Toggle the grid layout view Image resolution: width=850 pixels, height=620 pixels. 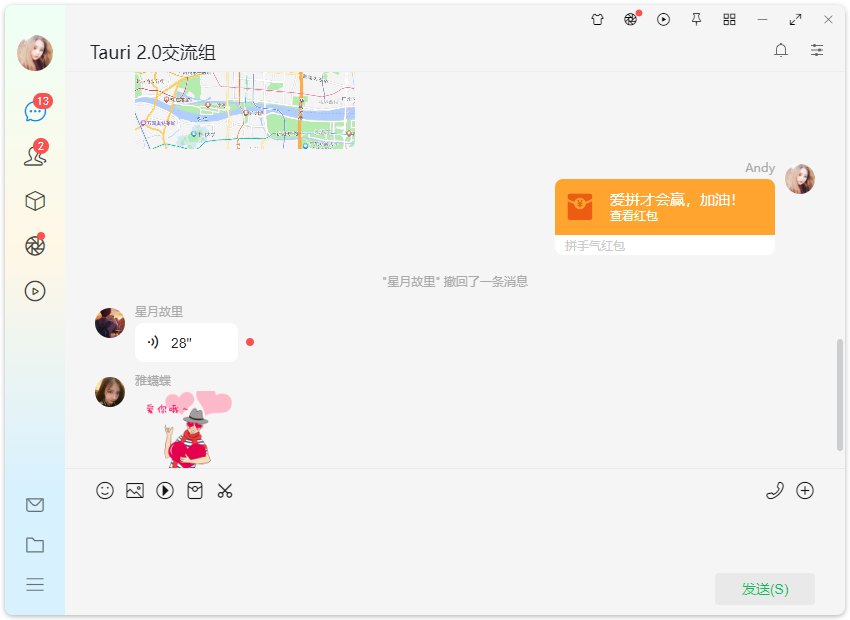(729, 19)
